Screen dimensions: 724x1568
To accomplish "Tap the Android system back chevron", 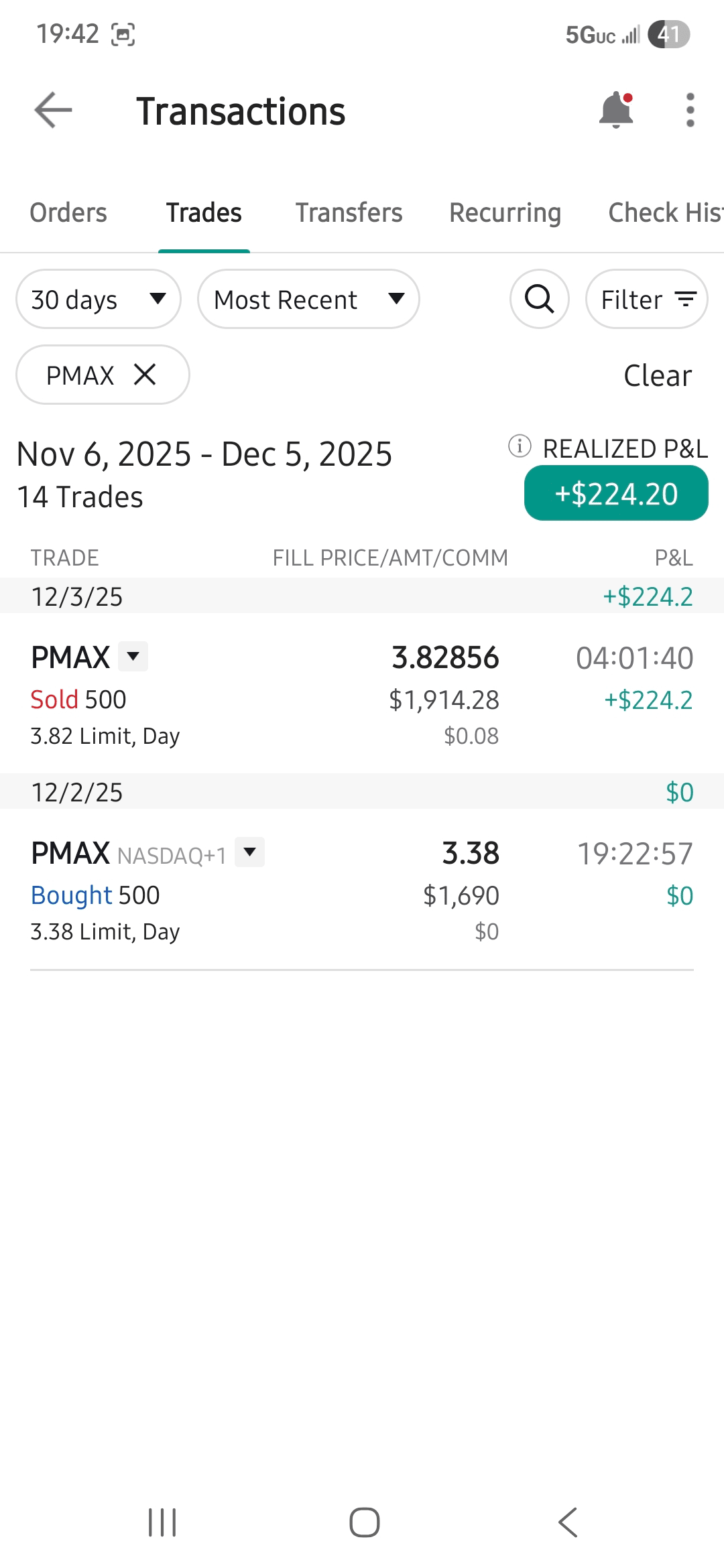I will 568,1522.
